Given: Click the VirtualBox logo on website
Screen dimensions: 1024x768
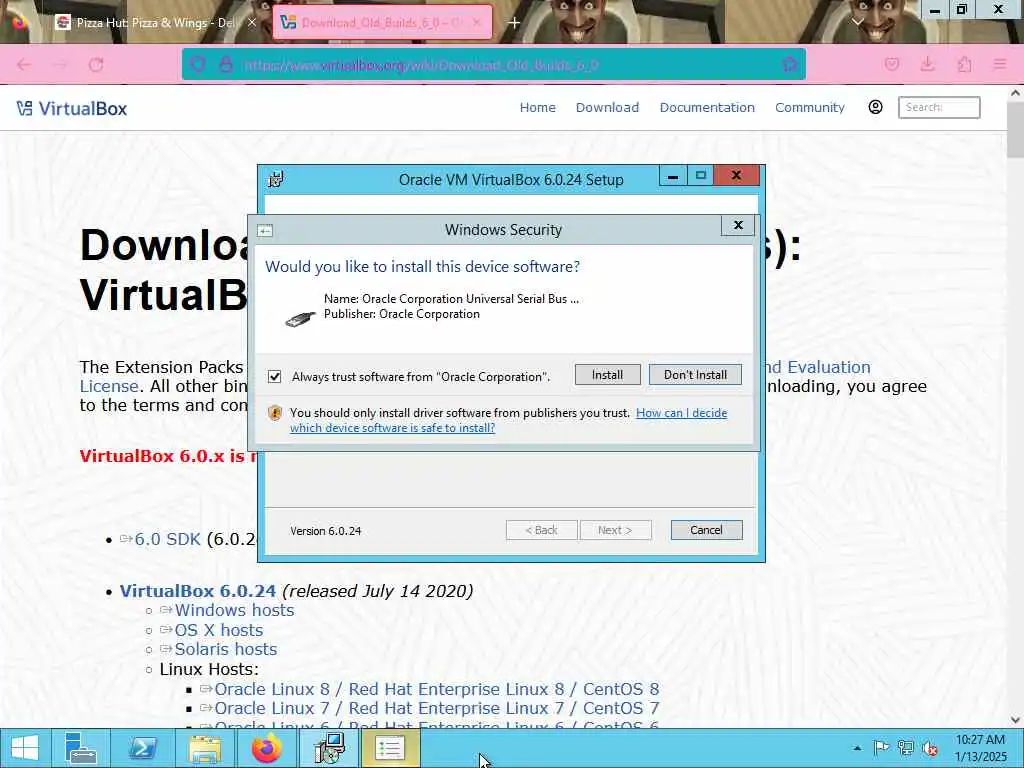Looking at the screenshot, I should (x=72, y=108).
